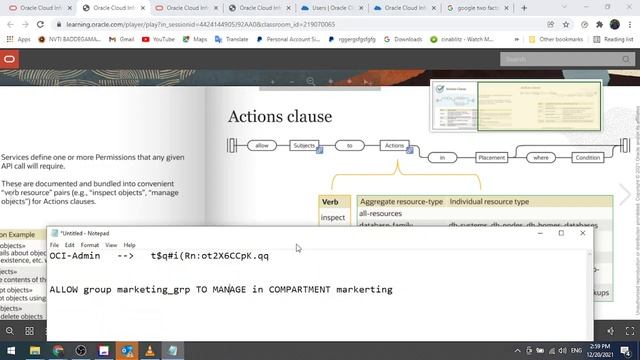Mute the player with the speaker icon

coord(611,331)
